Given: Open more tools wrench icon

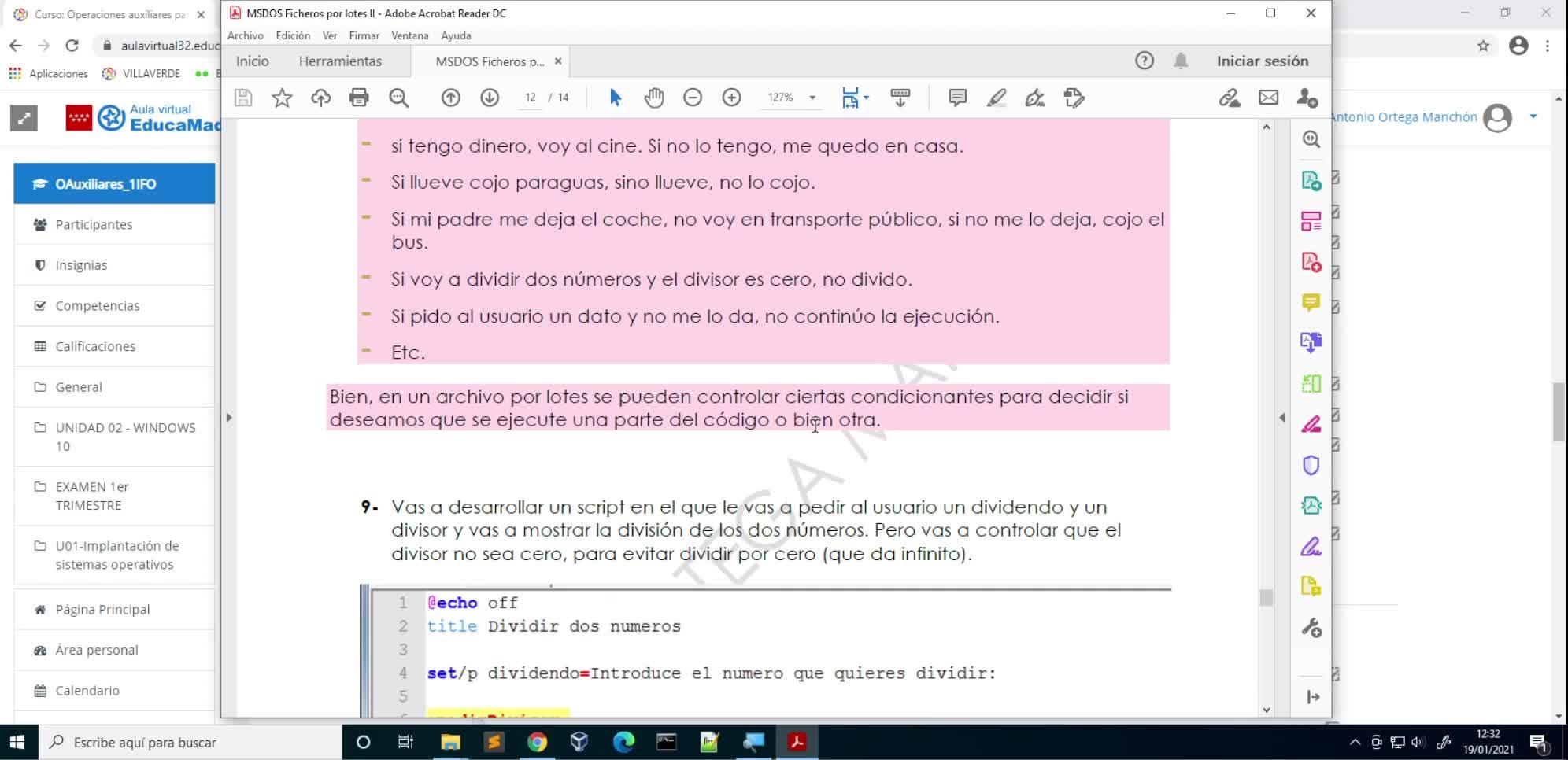Looking at the screenshot, I should [1311, 628].
